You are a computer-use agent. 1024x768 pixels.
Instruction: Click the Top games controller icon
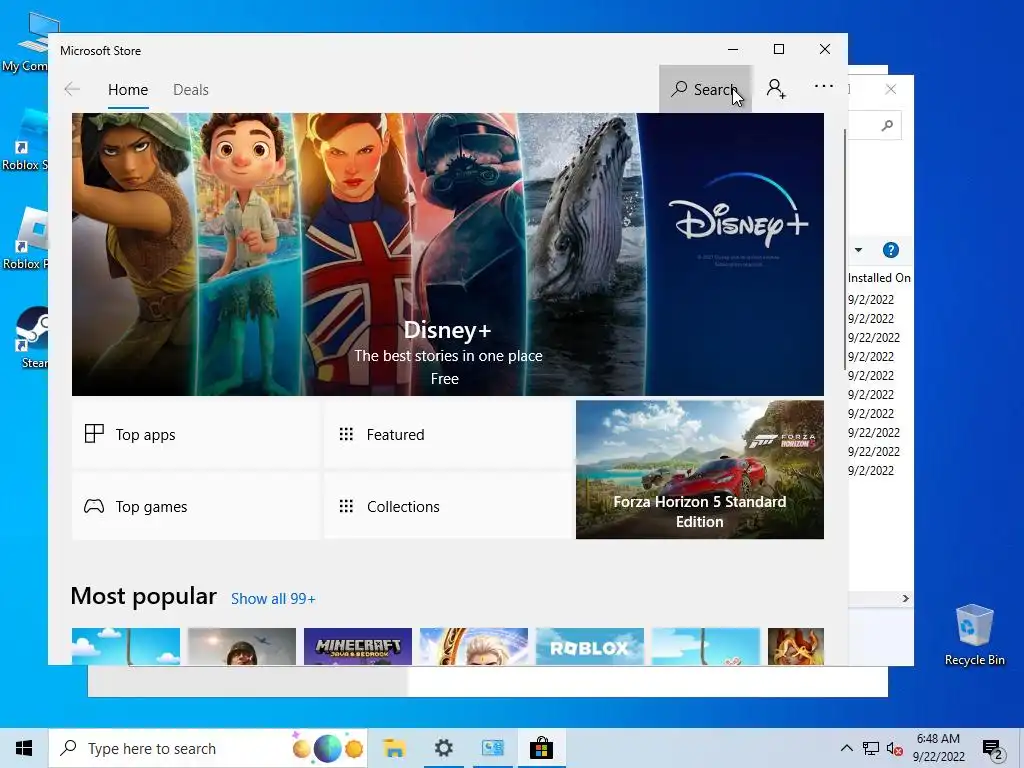pyautogui.click(x=94, y=506)
